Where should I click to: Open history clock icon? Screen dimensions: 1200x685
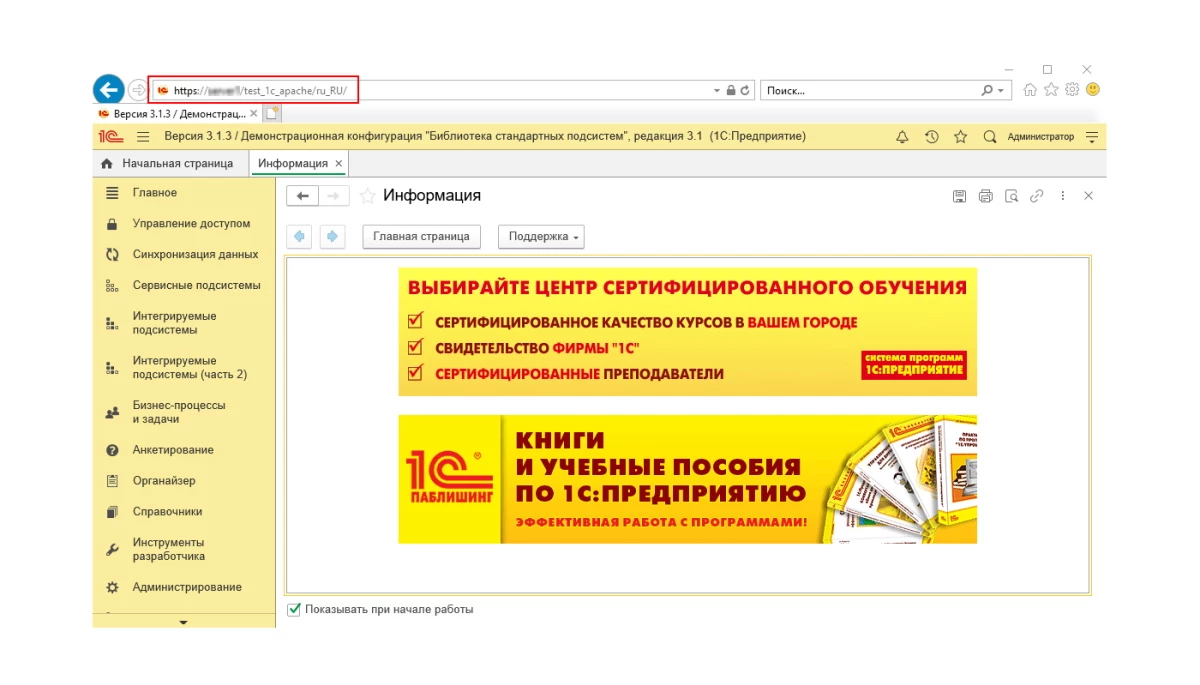(932, 137)
